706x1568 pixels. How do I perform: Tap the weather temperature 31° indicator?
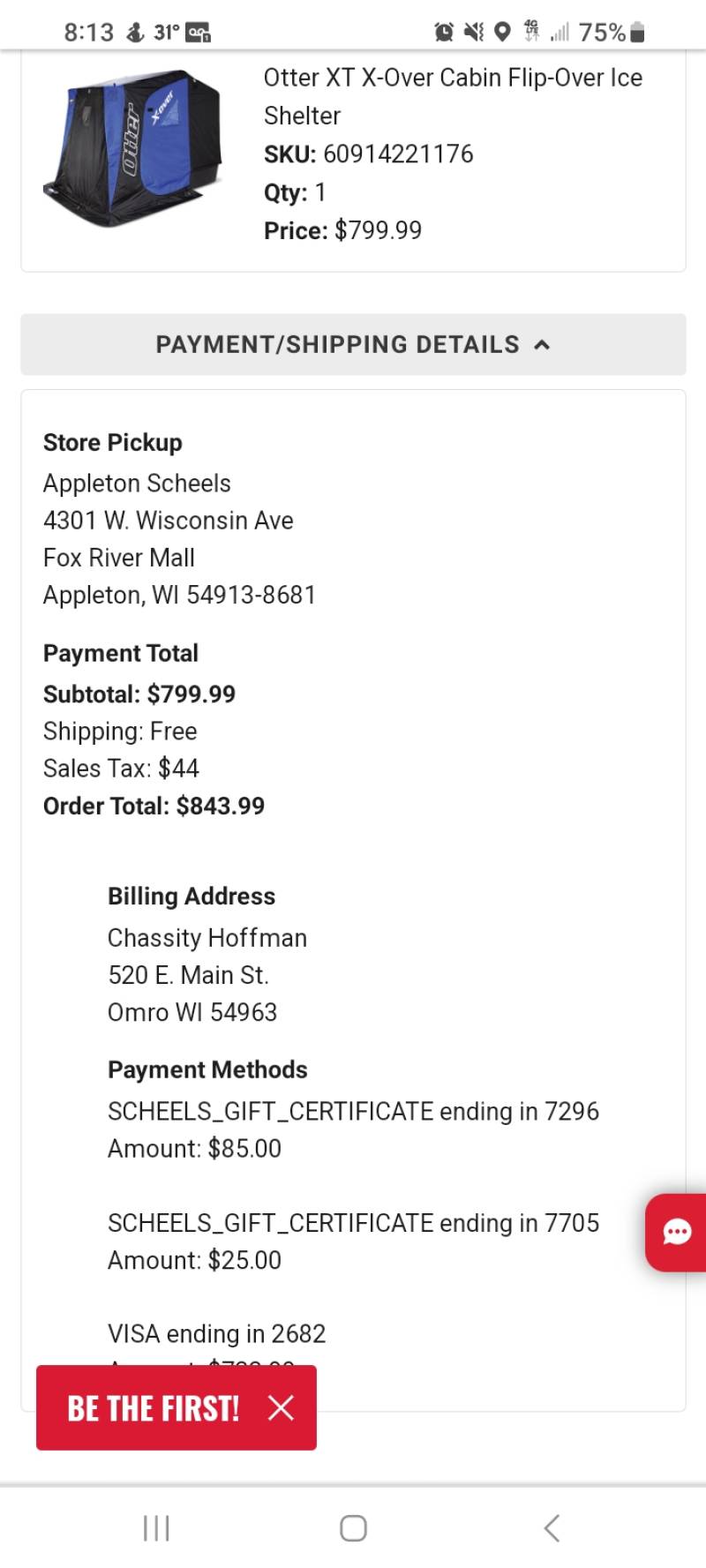pos(166,33)
